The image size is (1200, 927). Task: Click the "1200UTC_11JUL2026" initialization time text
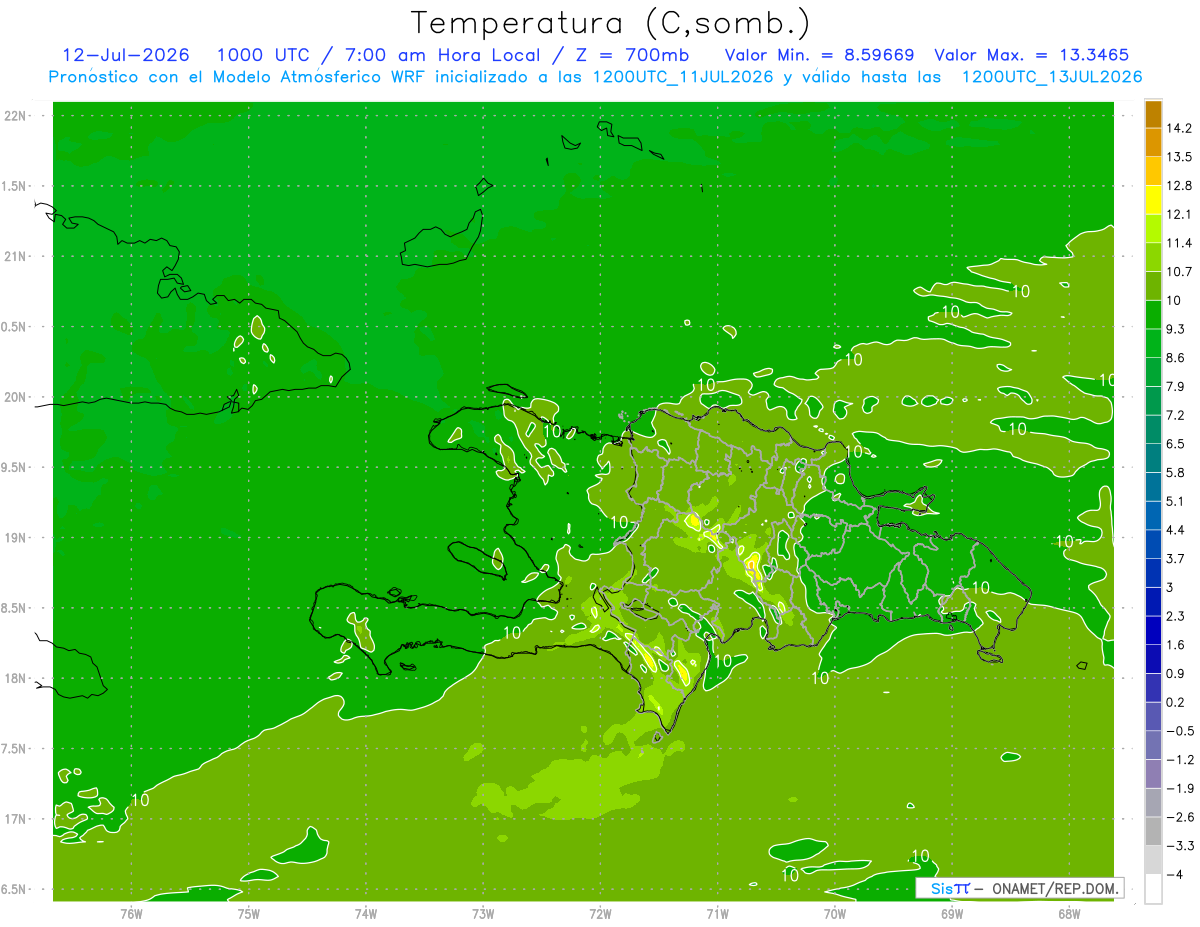point(683,77)
